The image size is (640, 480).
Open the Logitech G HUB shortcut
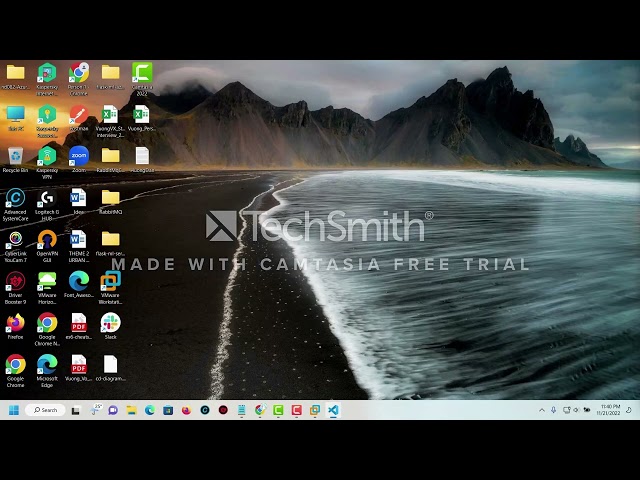pyautogui.click(x=47, y=198)
